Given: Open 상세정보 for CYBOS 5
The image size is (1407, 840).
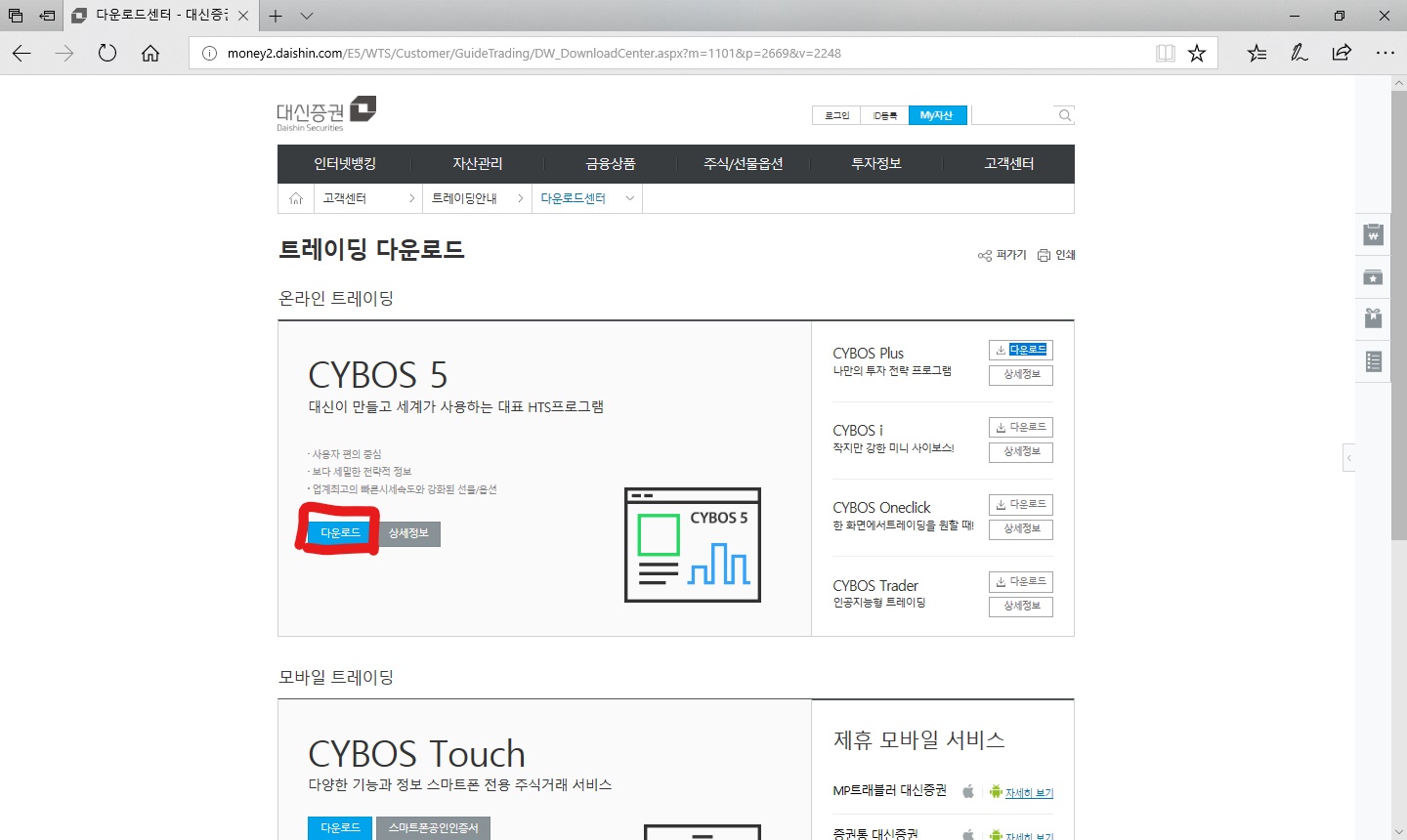Looking at the screenshot, I should [408, 532].
